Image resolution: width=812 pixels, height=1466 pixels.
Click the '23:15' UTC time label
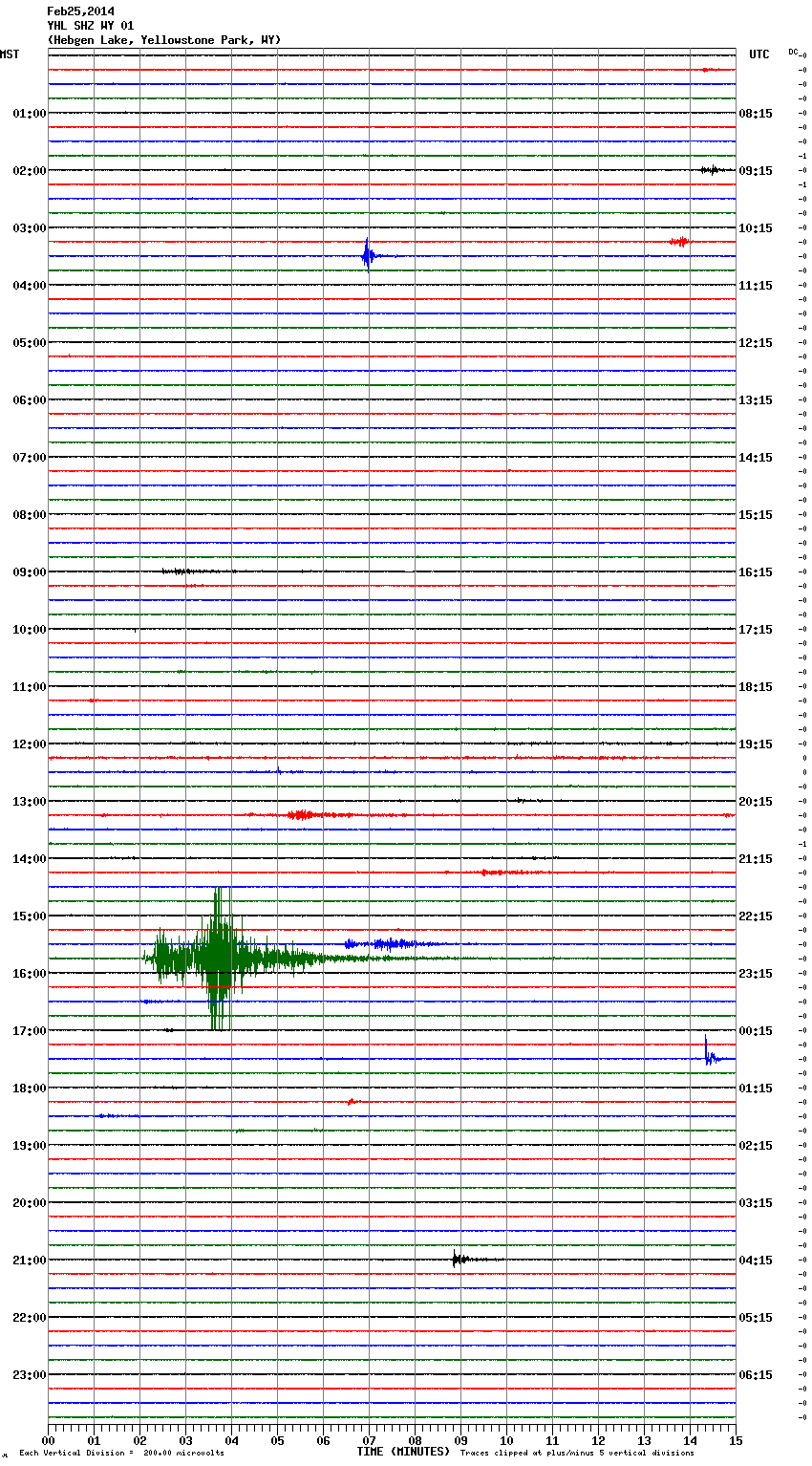756,974
